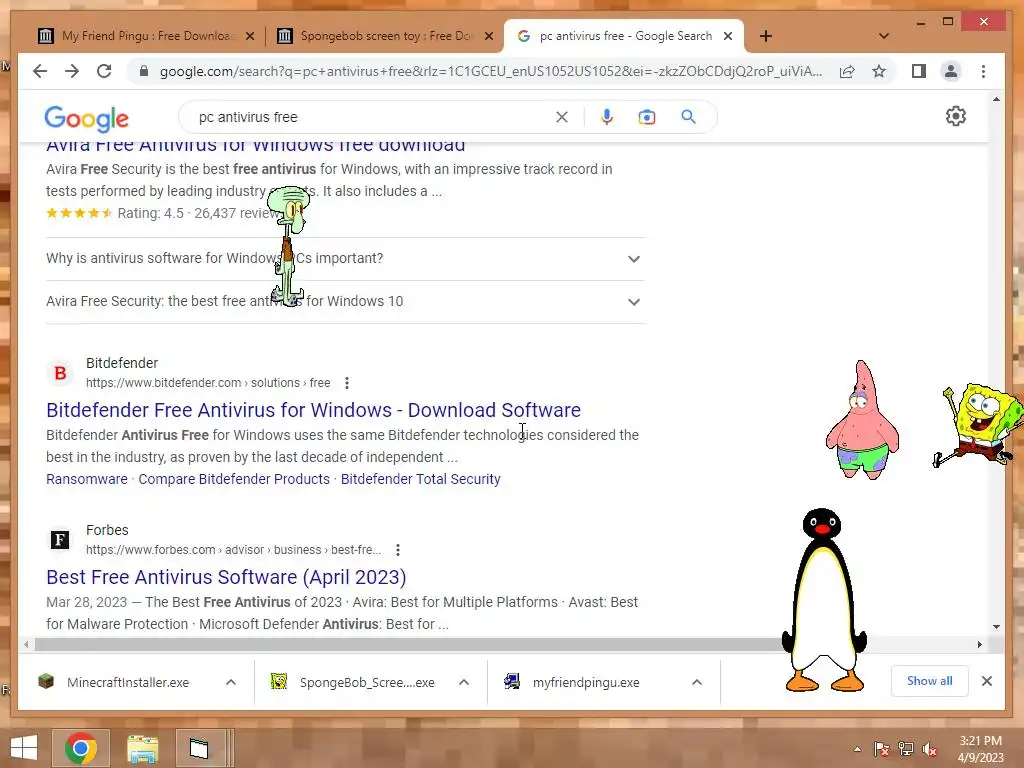Image resolution: width=1024 pixels, height=768 pixels.
Task: Click the horizontal scrollbar thumb
Action: pyautogui.click(x=408, y=645)
